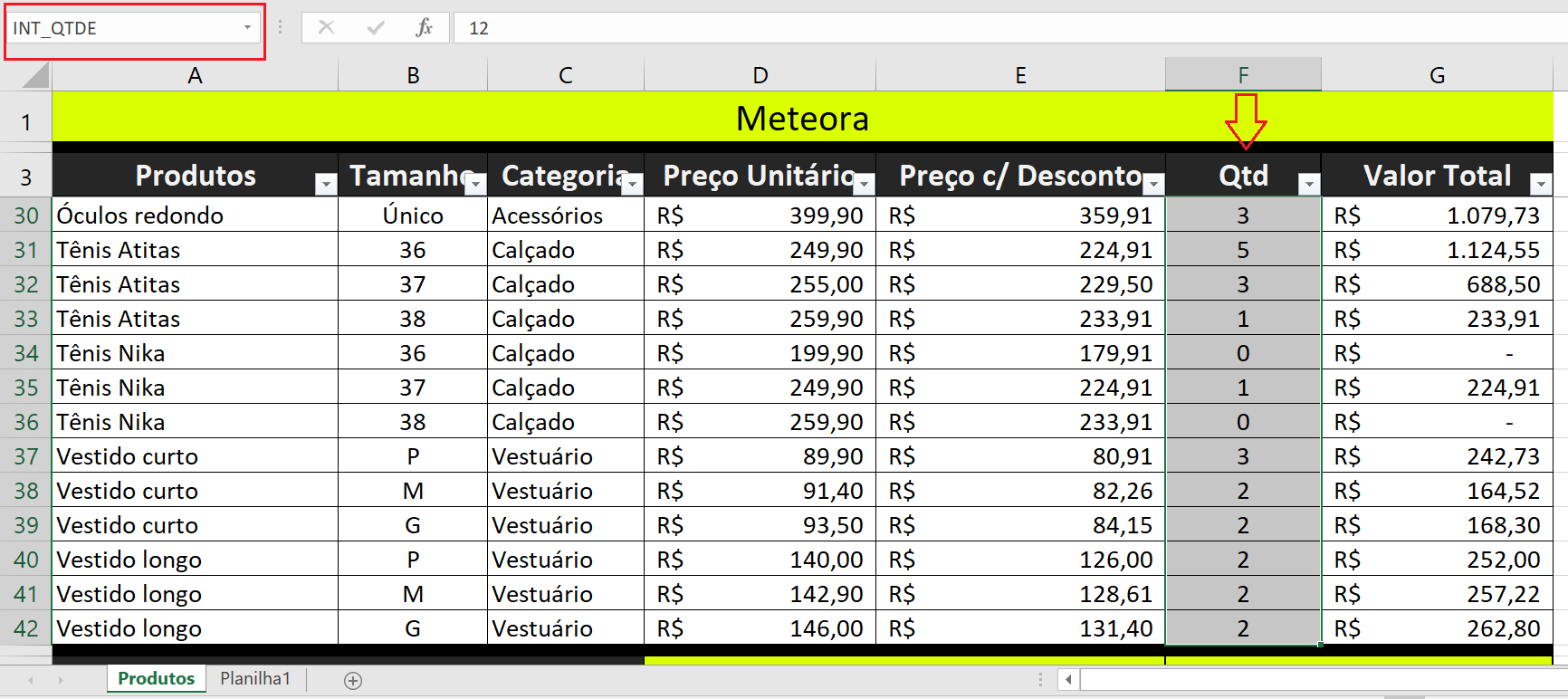The height and width of the screenshot is (699, 1568).
Task: Click the Produtos table header cell
Action: pyautogui.click(x=195, y=176)
